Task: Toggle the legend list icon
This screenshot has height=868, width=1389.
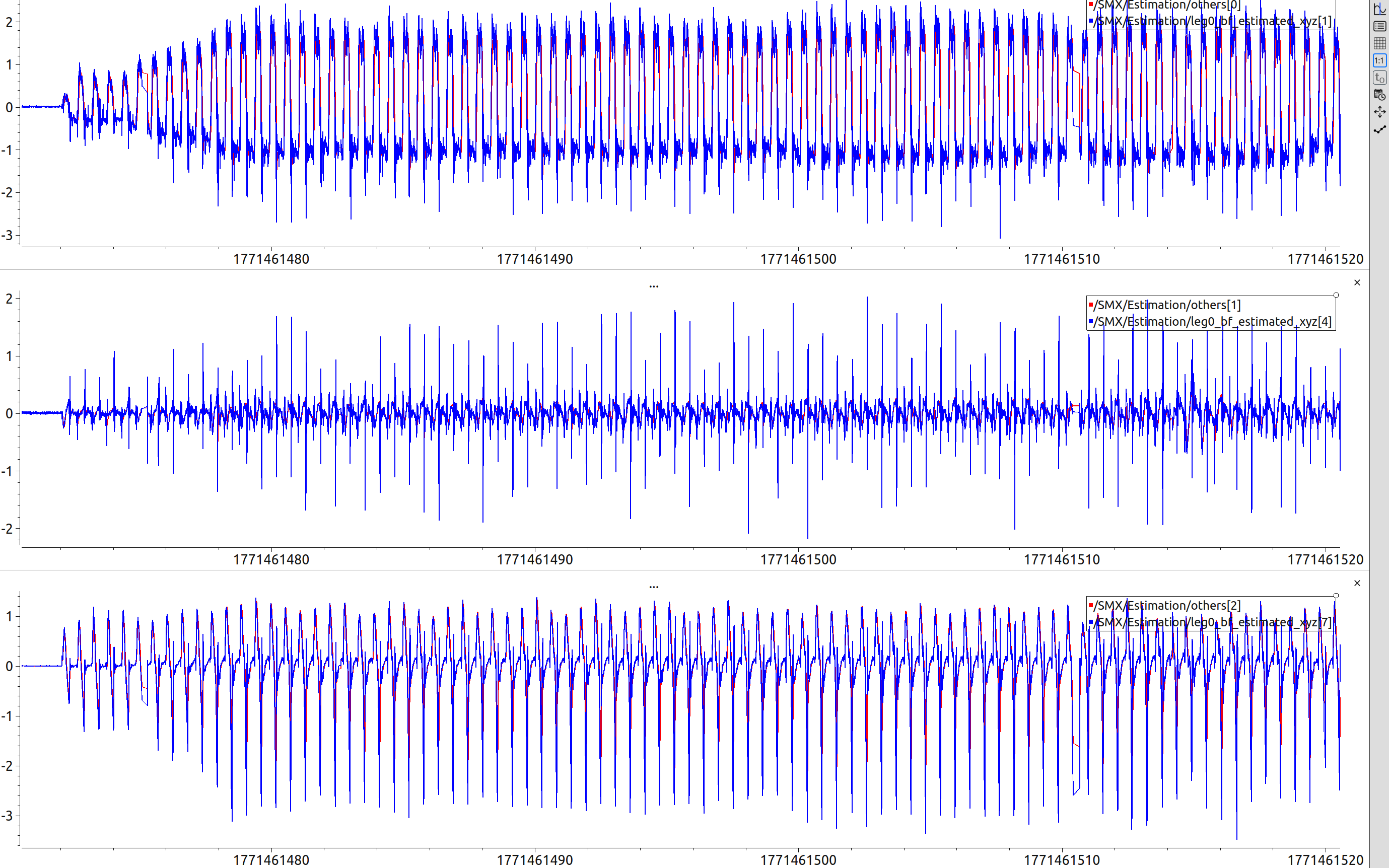Action: point(1379,26)
